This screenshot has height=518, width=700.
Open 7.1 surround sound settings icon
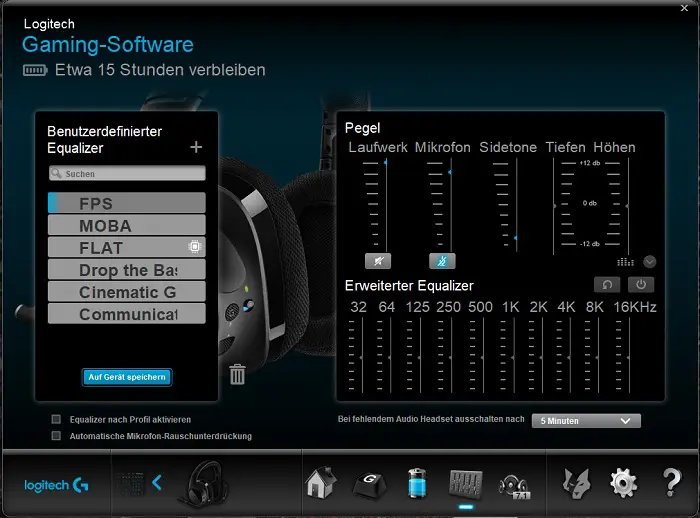(514, 486)
